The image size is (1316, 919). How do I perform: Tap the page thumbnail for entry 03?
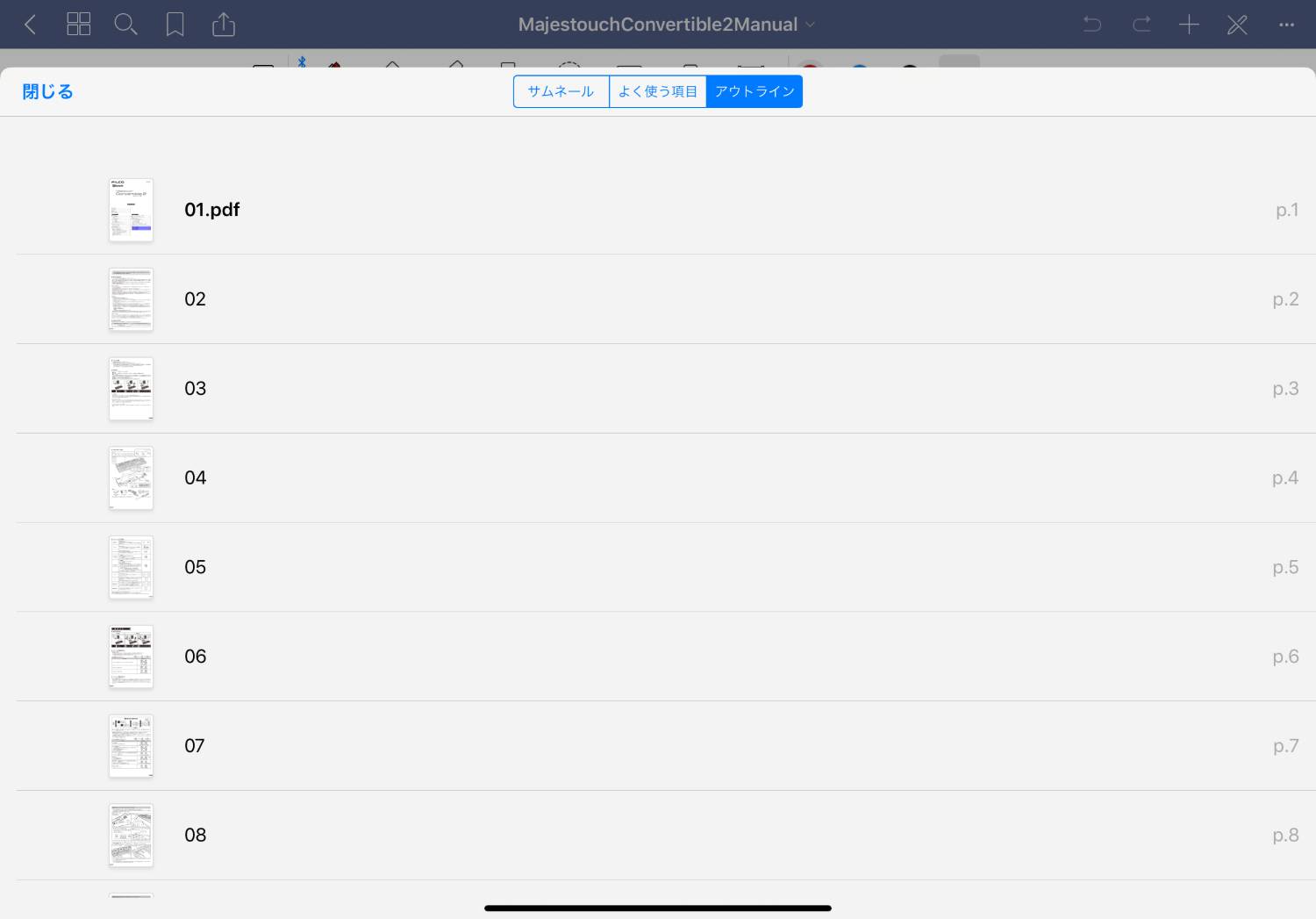click(x=131, y=389)
